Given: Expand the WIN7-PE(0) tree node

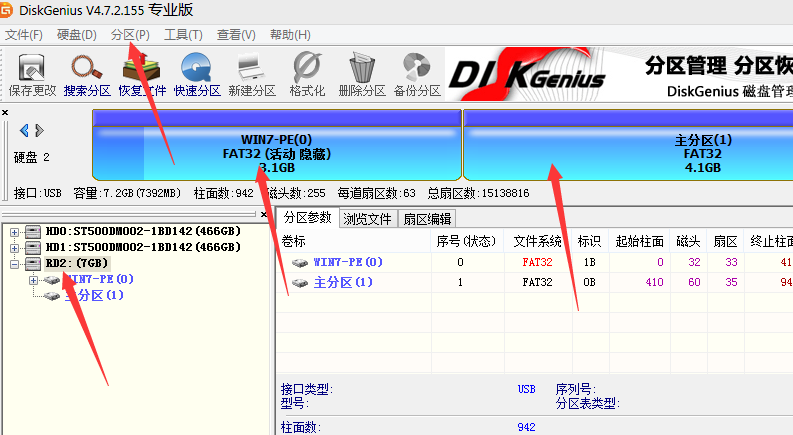Looking at the screenshot, I should (33, 280).
